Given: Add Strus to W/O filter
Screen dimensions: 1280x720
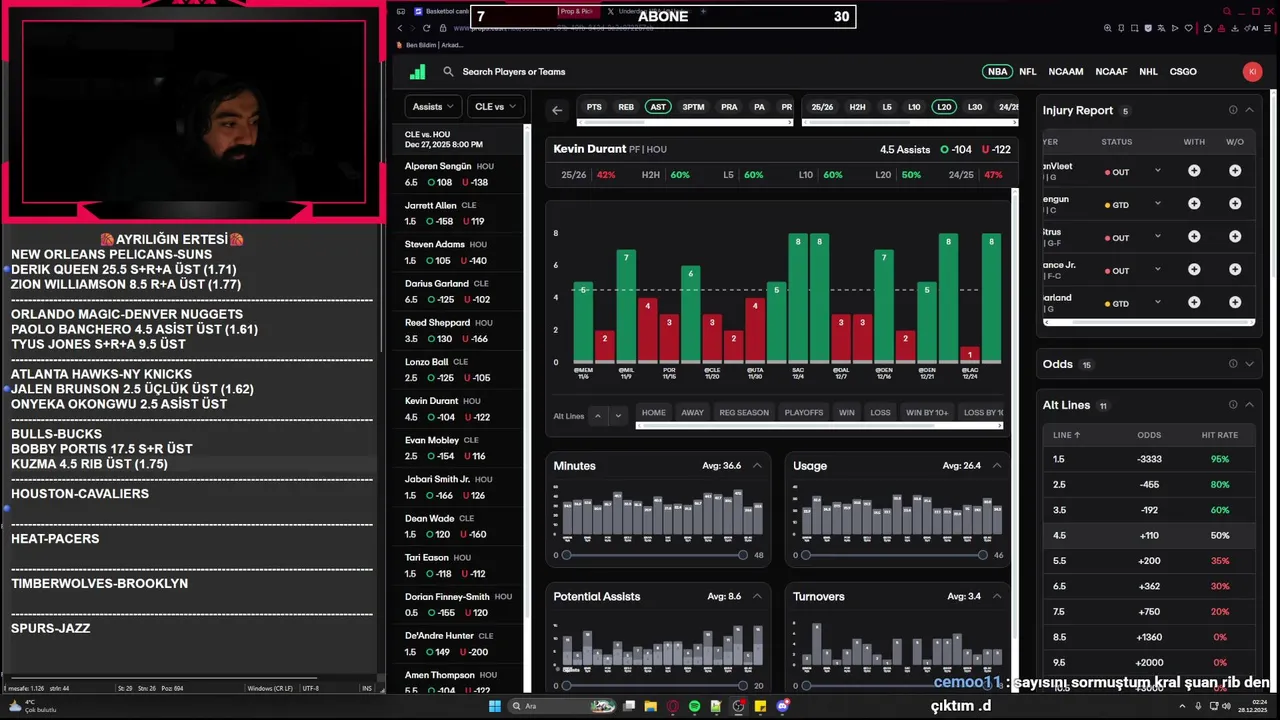Looking at the screenshot, I should pos(1235,237).
